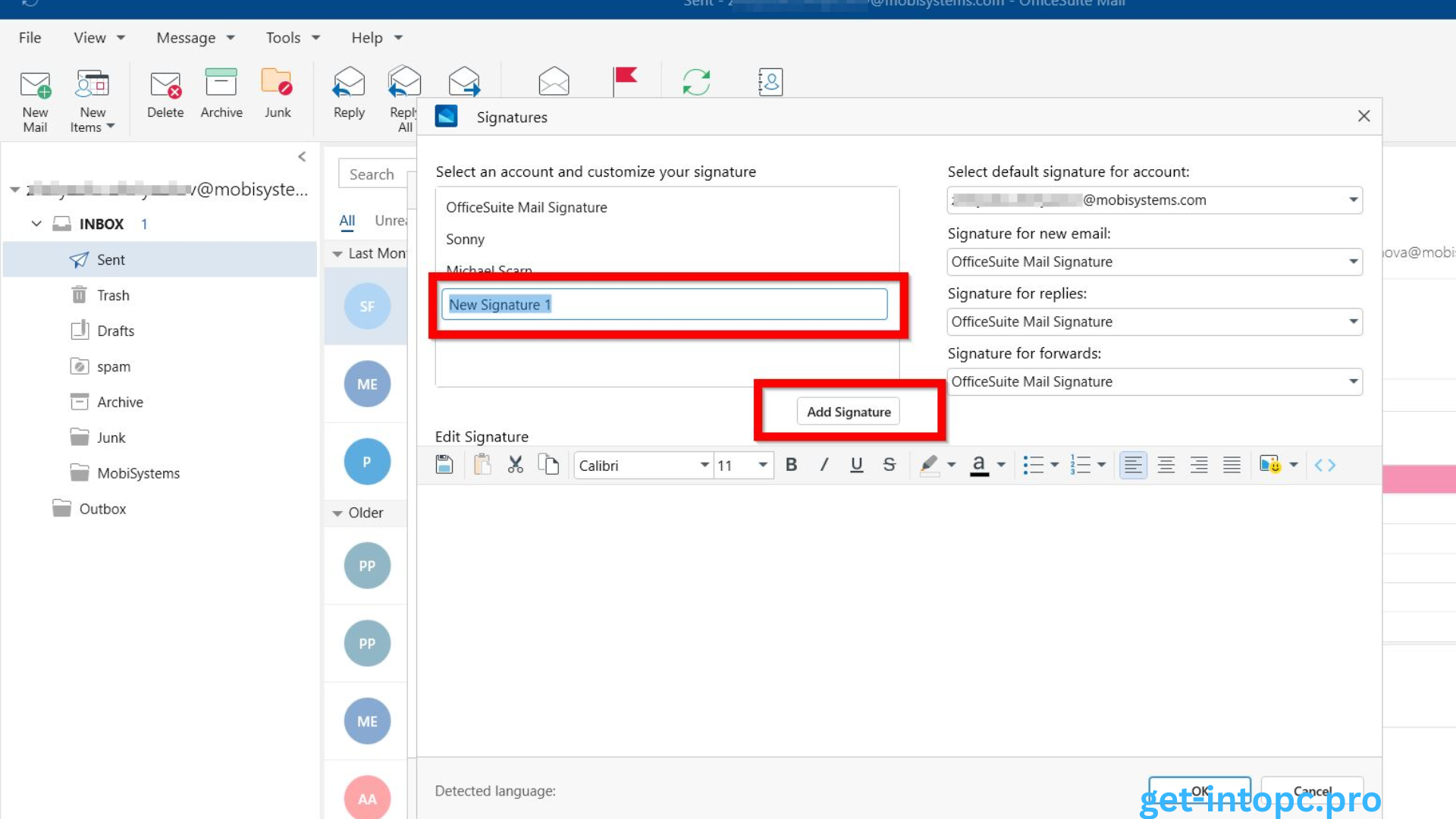Click inside the signature editing area

[x=899, y=620]
